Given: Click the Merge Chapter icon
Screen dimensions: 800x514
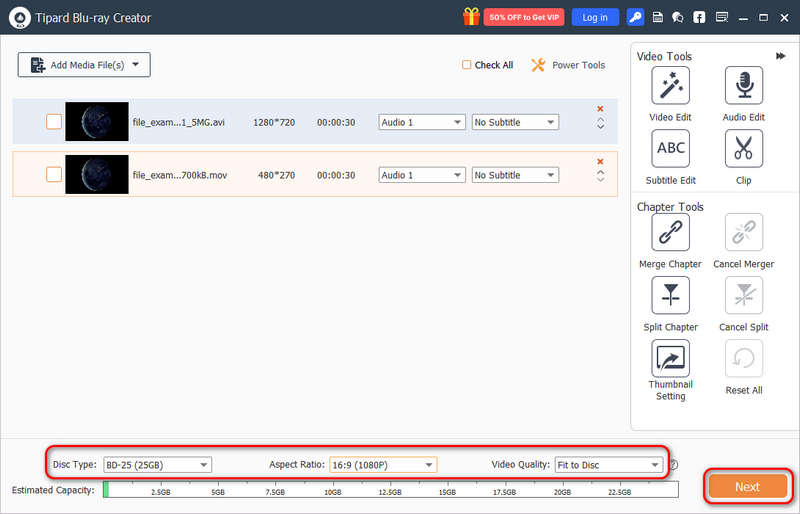Looking at the screenshot, I should tap(670, 232).
